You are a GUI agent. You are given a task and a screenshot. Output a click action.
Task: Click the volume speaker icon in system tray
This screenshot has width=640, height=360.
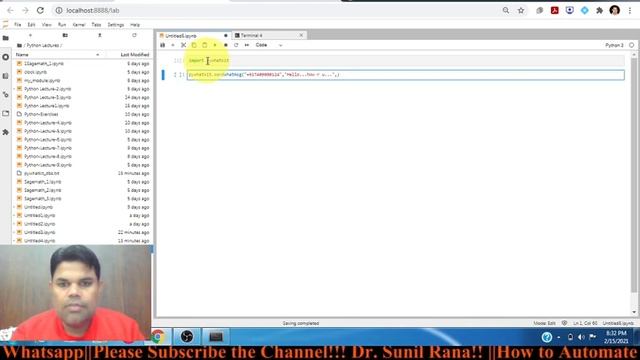(x=581, y=337)
